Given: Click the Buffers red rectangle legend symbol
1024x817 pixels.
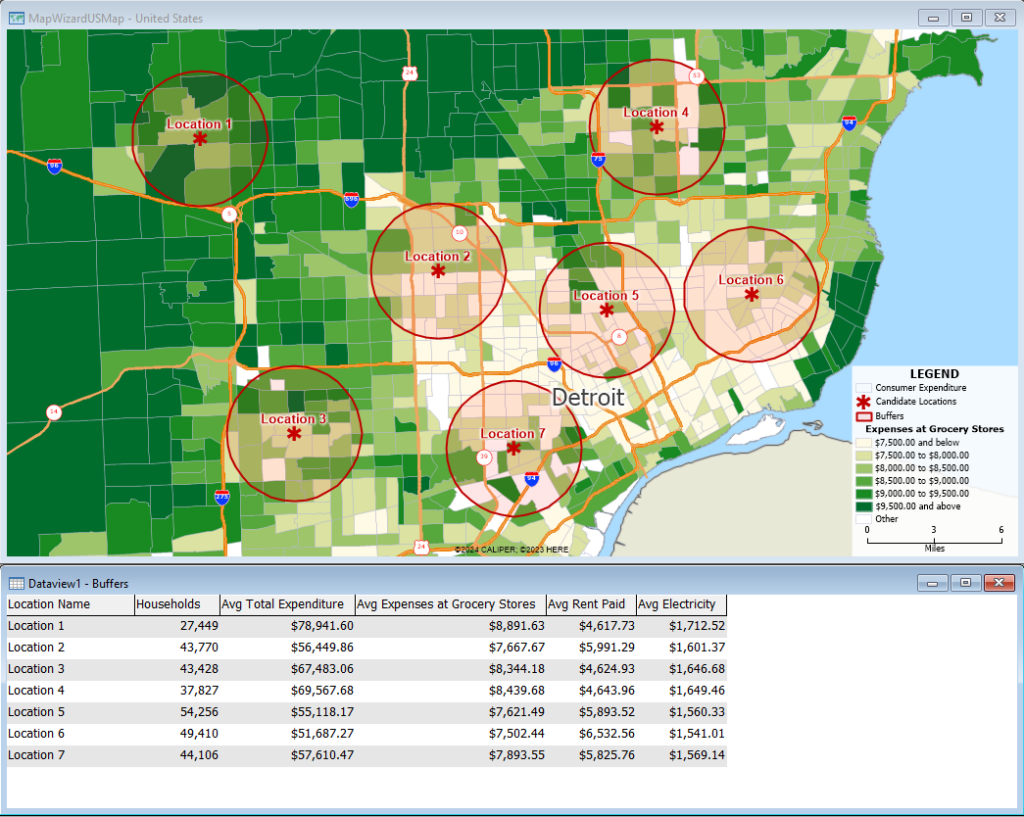Looking at the screenshot, I should (866, 415).
